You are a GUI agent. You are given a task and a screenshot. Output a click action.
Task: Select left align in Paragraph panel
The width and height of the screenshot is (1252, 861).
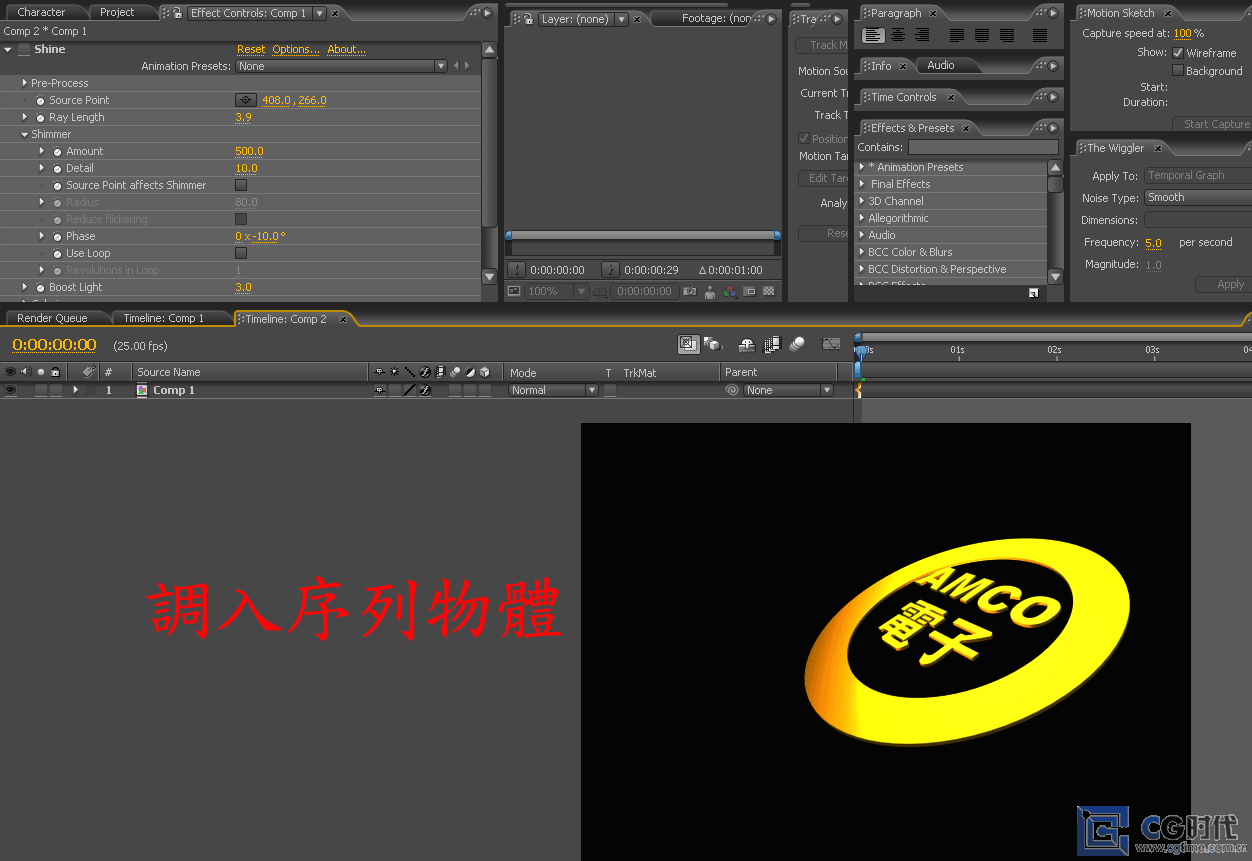click(x=874, y=35)
